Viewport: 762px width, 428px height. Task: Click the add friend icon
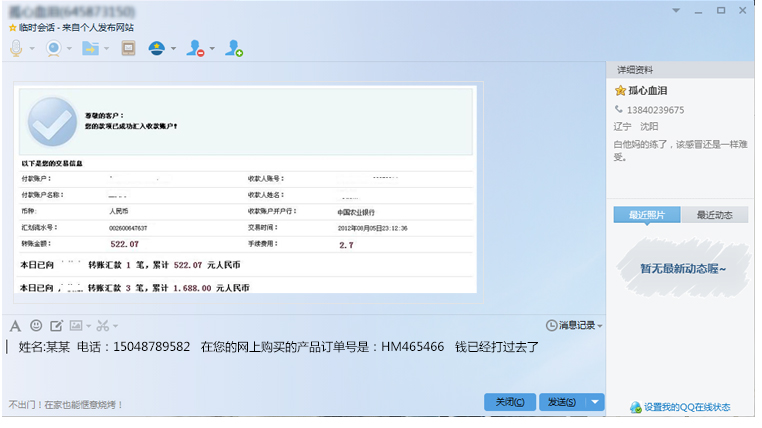pyautogui.click(x=234, y=48)
